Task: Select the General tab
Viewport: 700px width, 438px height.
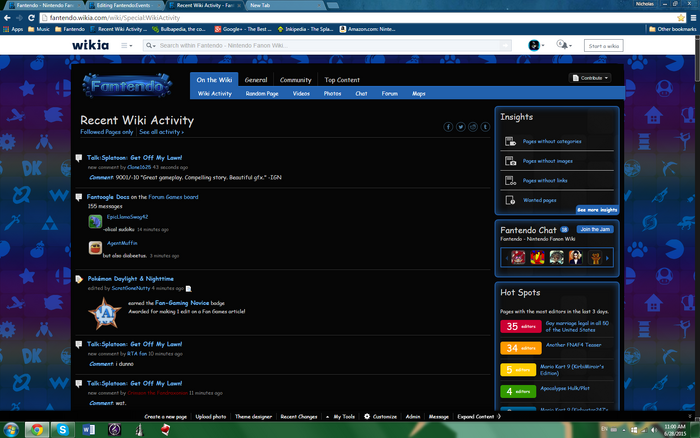Action: point(256,80)
